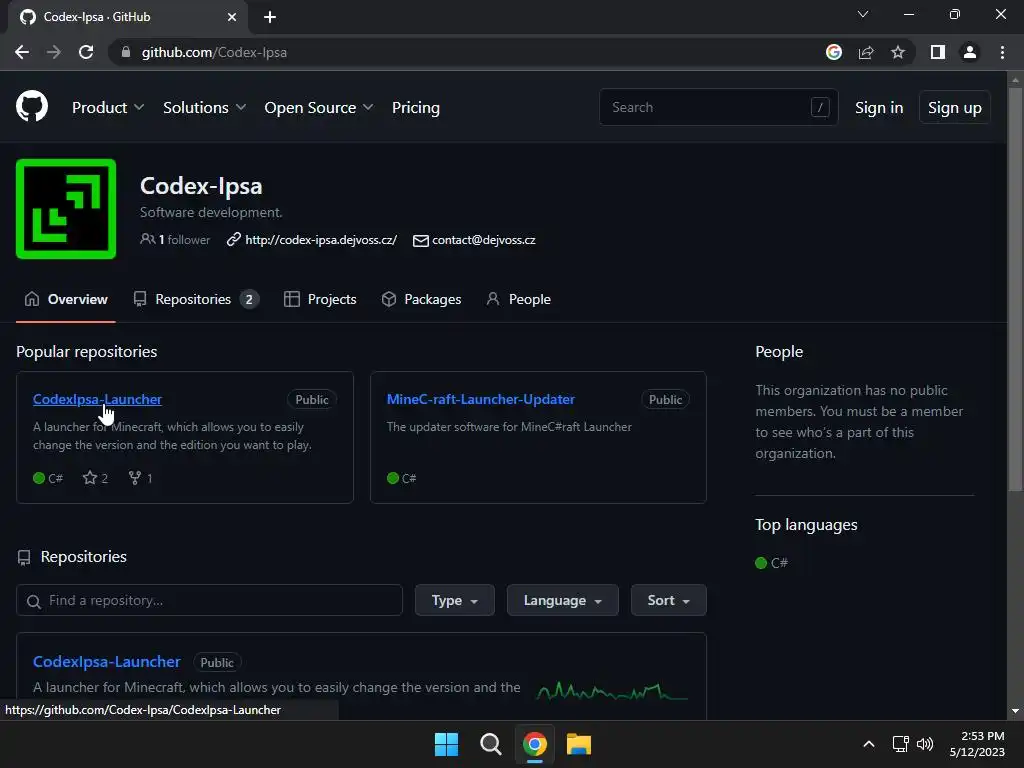Expand the Open Source menu
The height and width of the screenshot is (768, 1024).
point(319,108)
